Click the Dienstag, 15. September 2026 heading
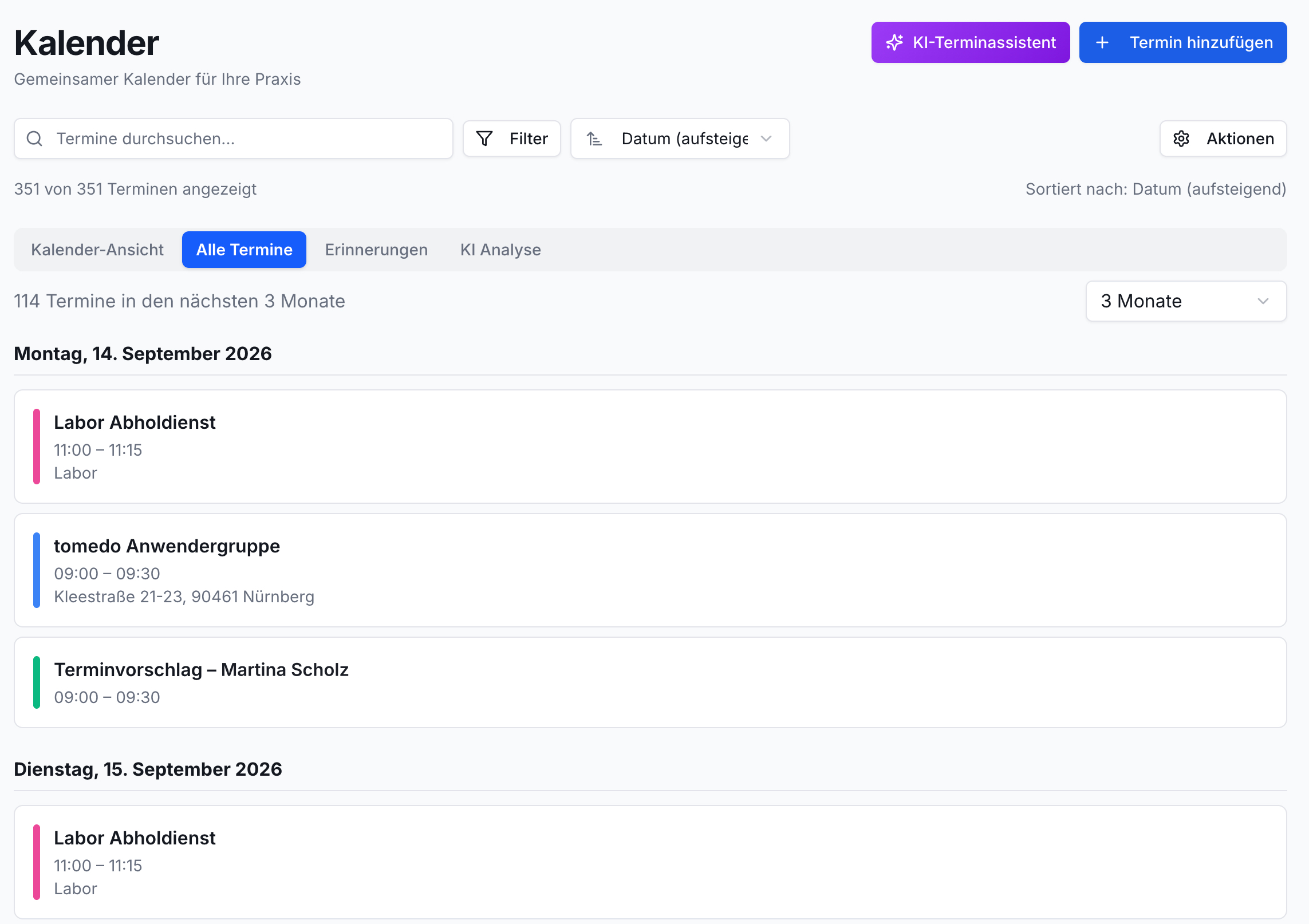This screenshot has width=1309, height=924. [x=148, y=769]
